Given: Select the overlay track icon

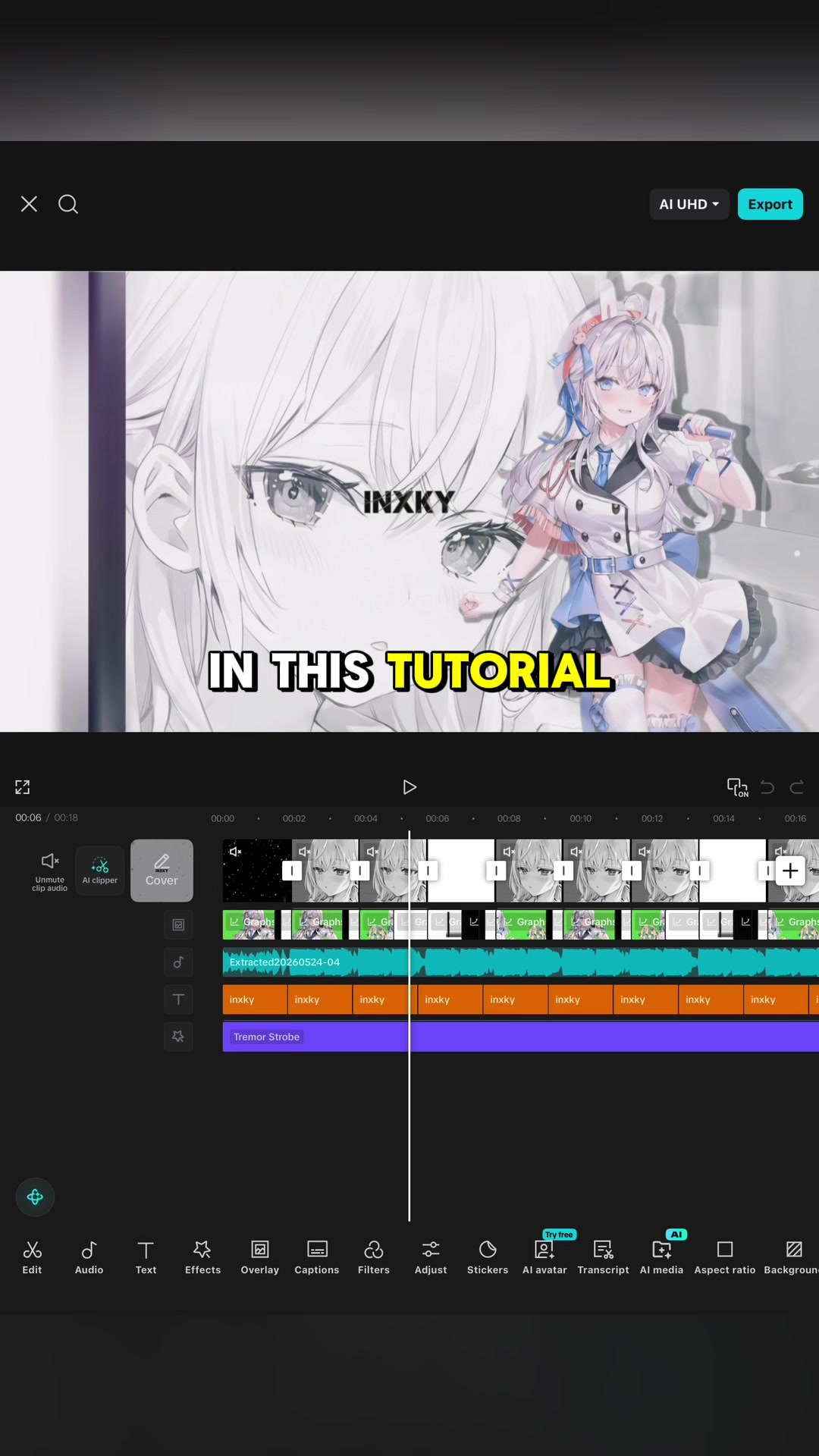Looking at the screenshot, I should [178, 924].
